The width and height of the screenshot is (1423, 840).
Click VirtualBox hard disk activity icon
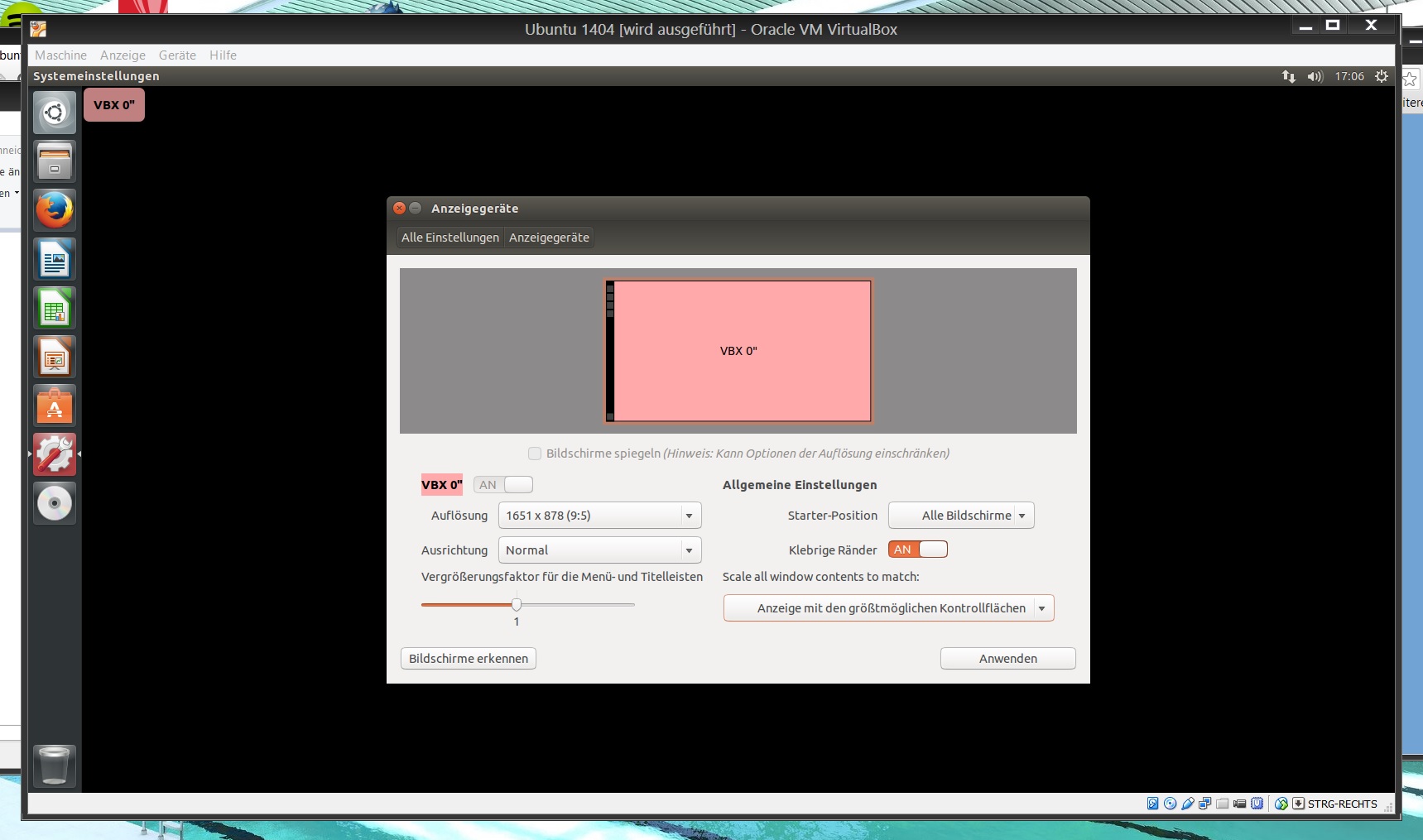click(1152, 804)
